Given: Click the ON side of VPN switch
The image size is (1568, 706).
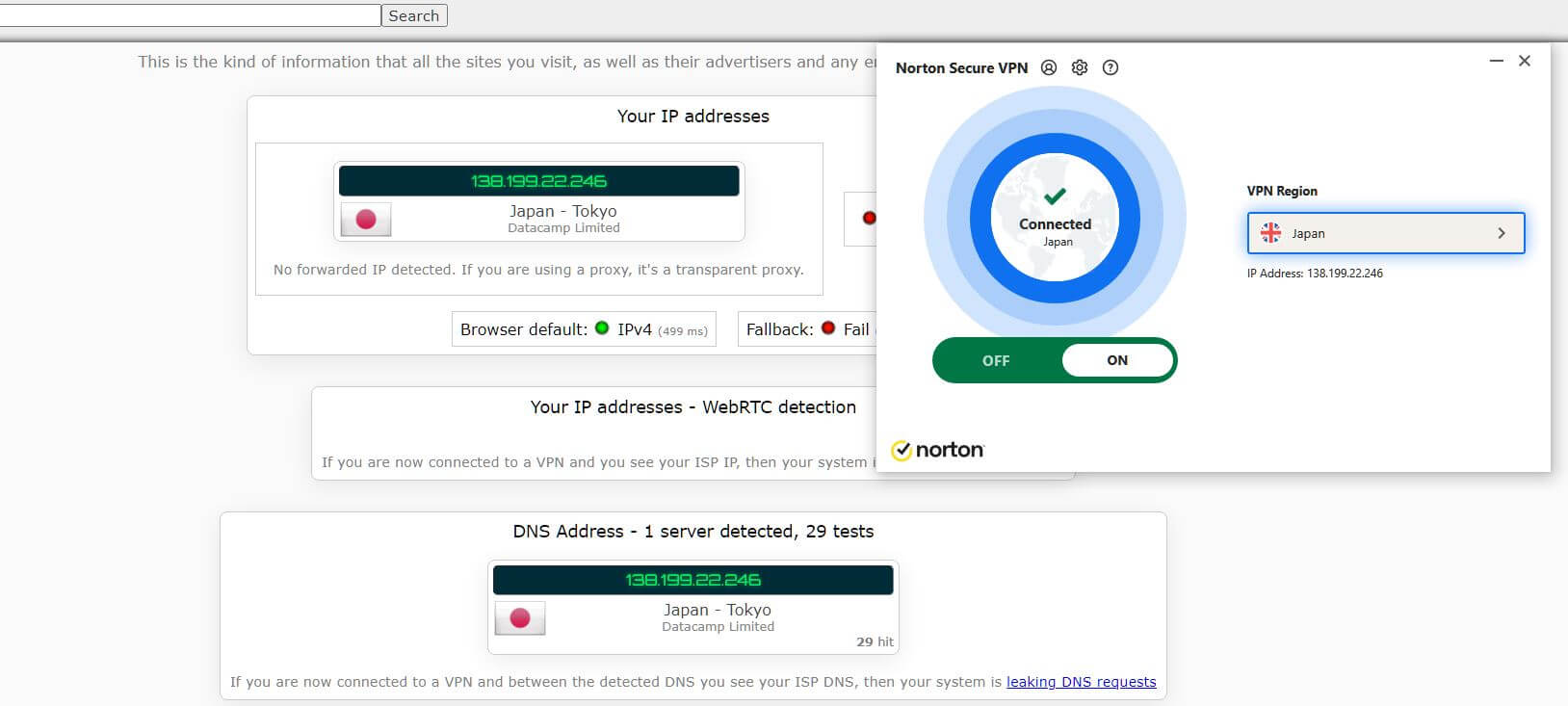Looking at the screenshot, I should point(1117,360).
